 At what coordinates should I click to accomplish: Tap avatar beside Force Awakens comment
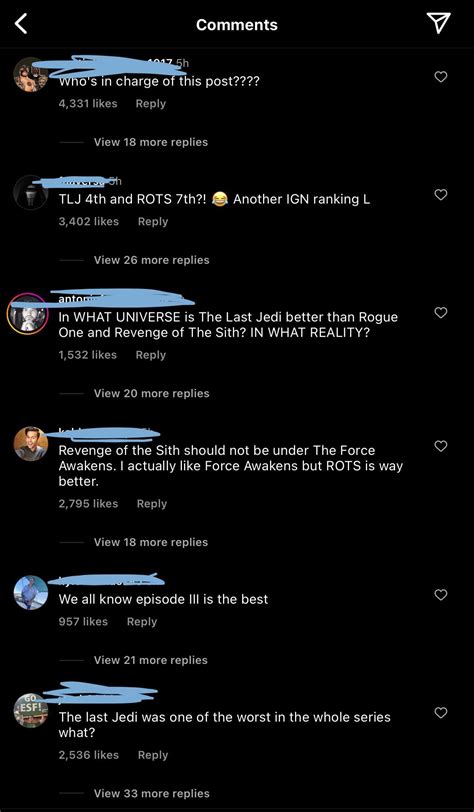(x=31, y=444)
